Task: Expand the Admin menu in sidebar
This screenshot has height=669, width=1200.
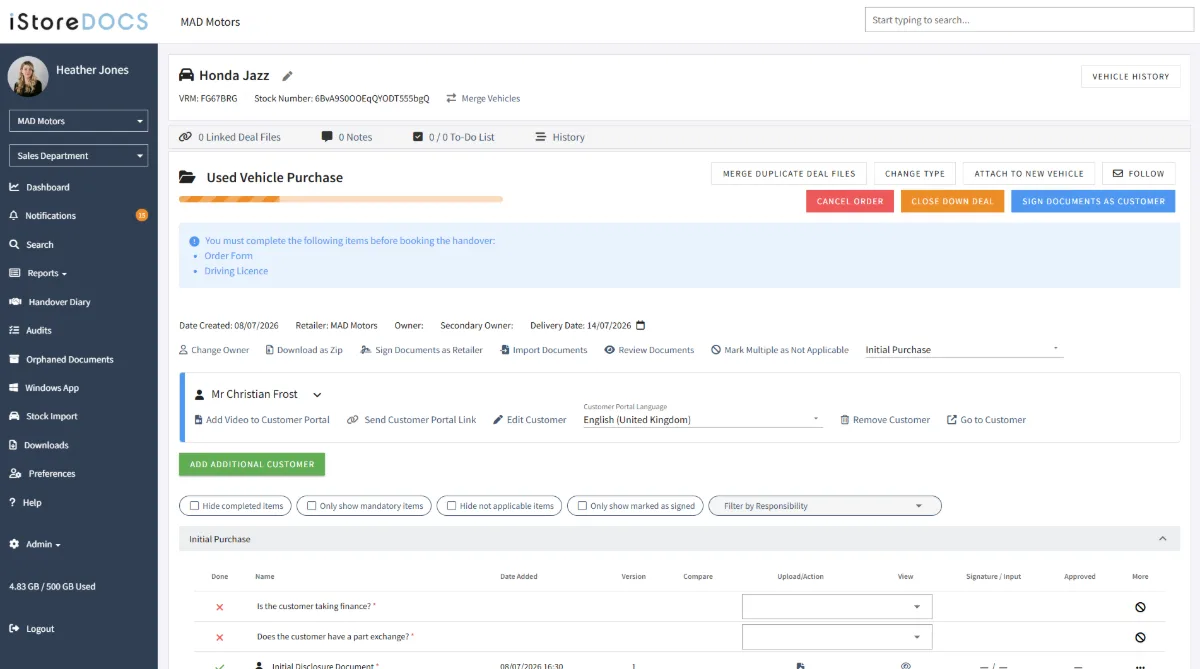Action: pos(35,544)
